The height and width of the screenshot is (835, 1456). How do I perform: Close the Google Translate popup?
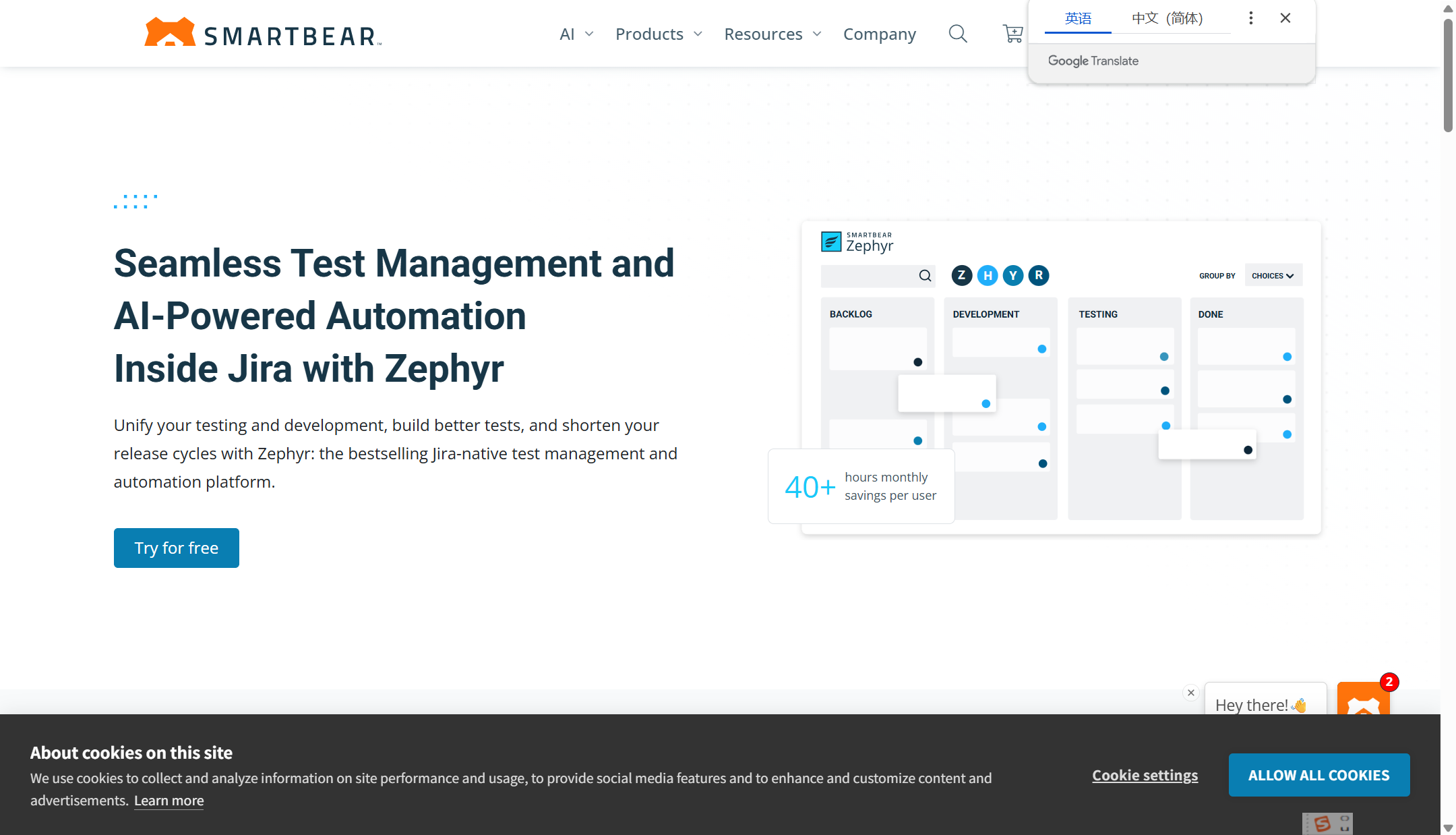1285,18
